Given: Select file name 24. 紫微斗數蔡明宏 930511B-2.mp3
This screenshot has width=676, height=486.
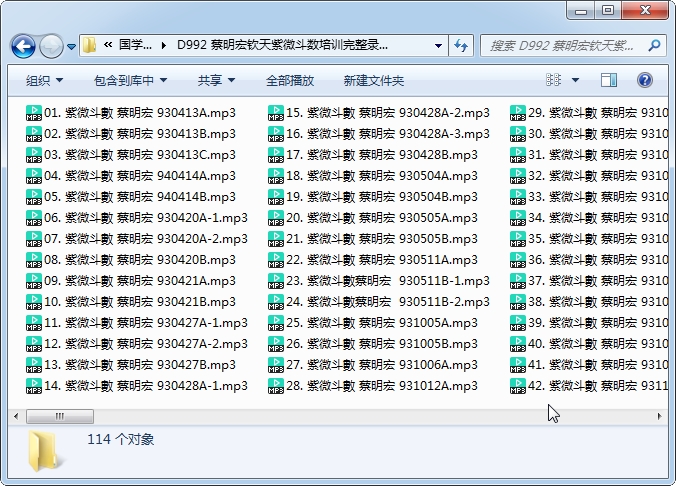Looking at the screenshot, I should click(388, 302).
